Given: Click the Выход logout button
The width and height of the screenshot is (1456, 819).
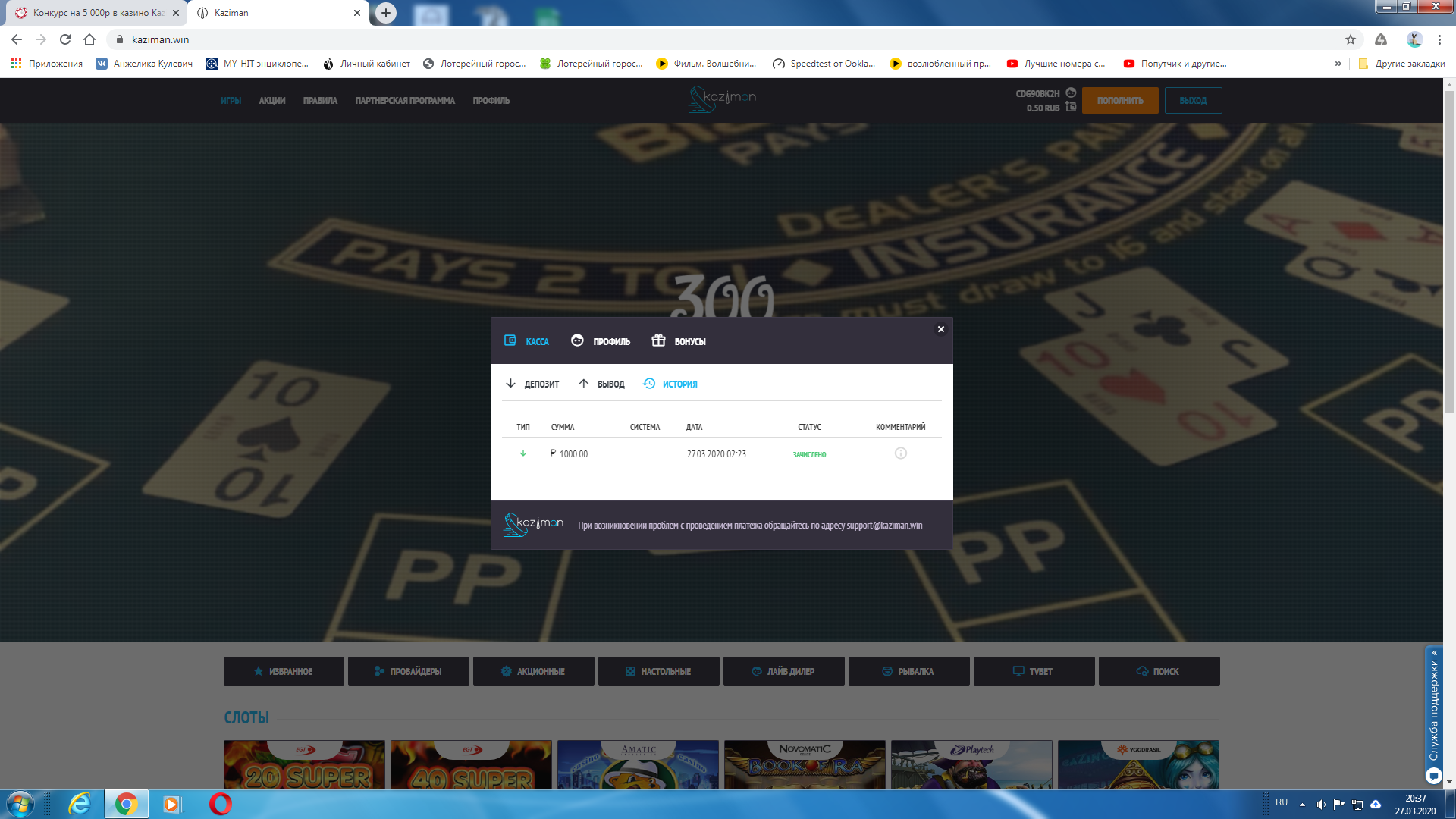Looking at the screenshot, I should pyautogui.click(x=1192, y=100).
